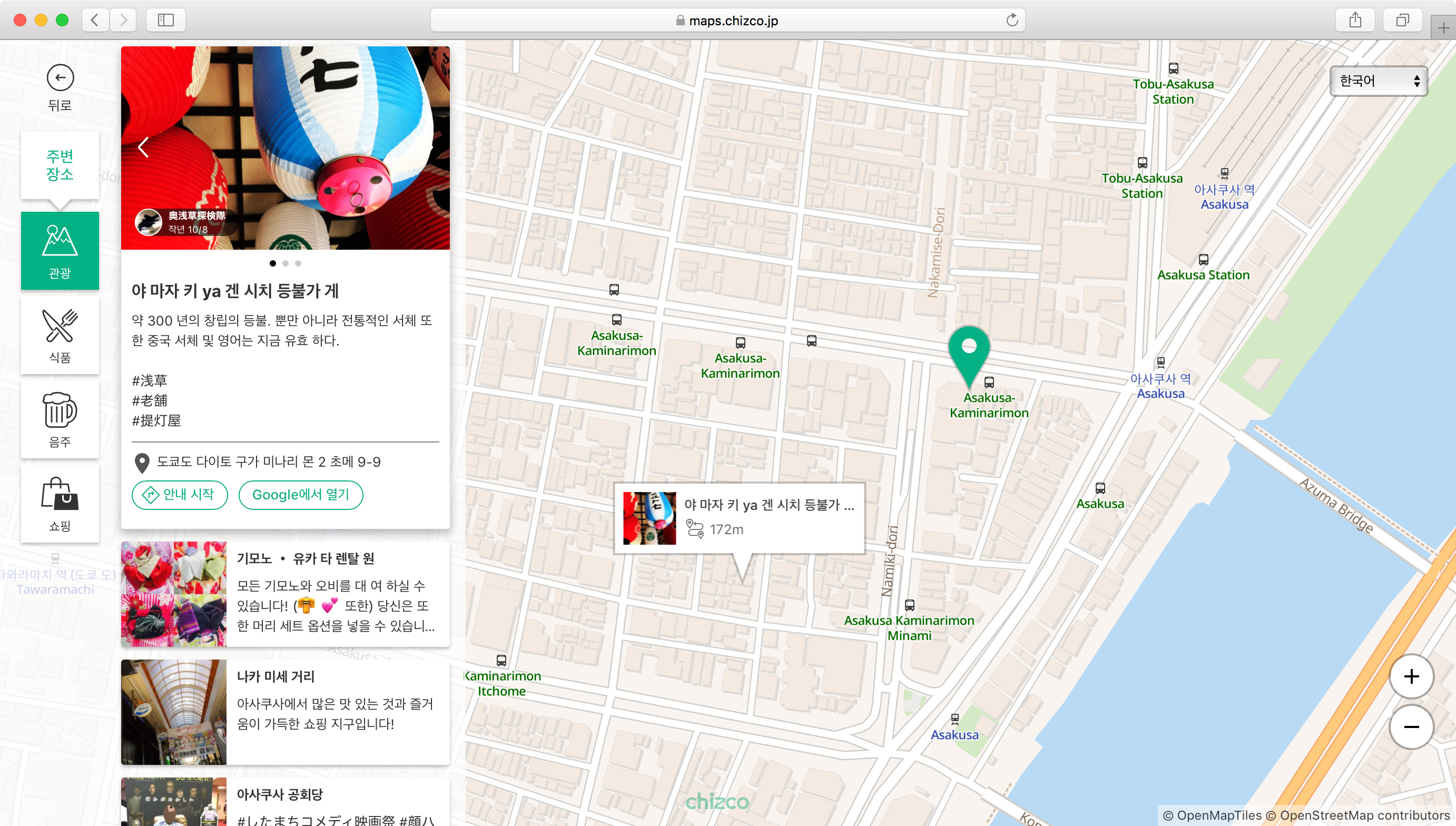Screen dimensions: 1456x826
Task: Click the popup lantern thumbnail image
Action: coord(650,518)
